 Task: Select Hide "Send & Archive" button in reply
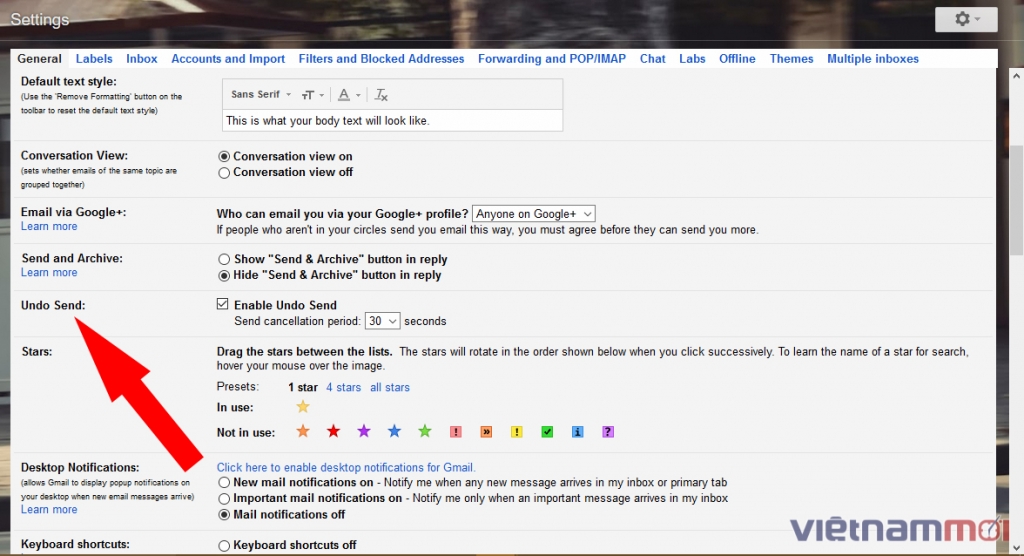[224, 276]
